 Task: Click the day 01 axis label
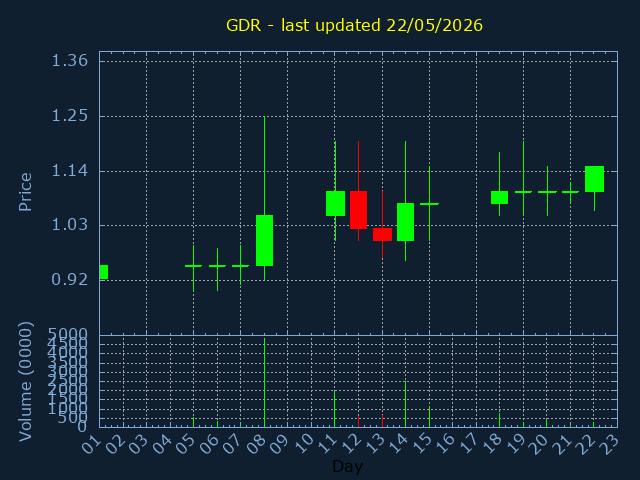pyautogui.click(x=91, y=444)
